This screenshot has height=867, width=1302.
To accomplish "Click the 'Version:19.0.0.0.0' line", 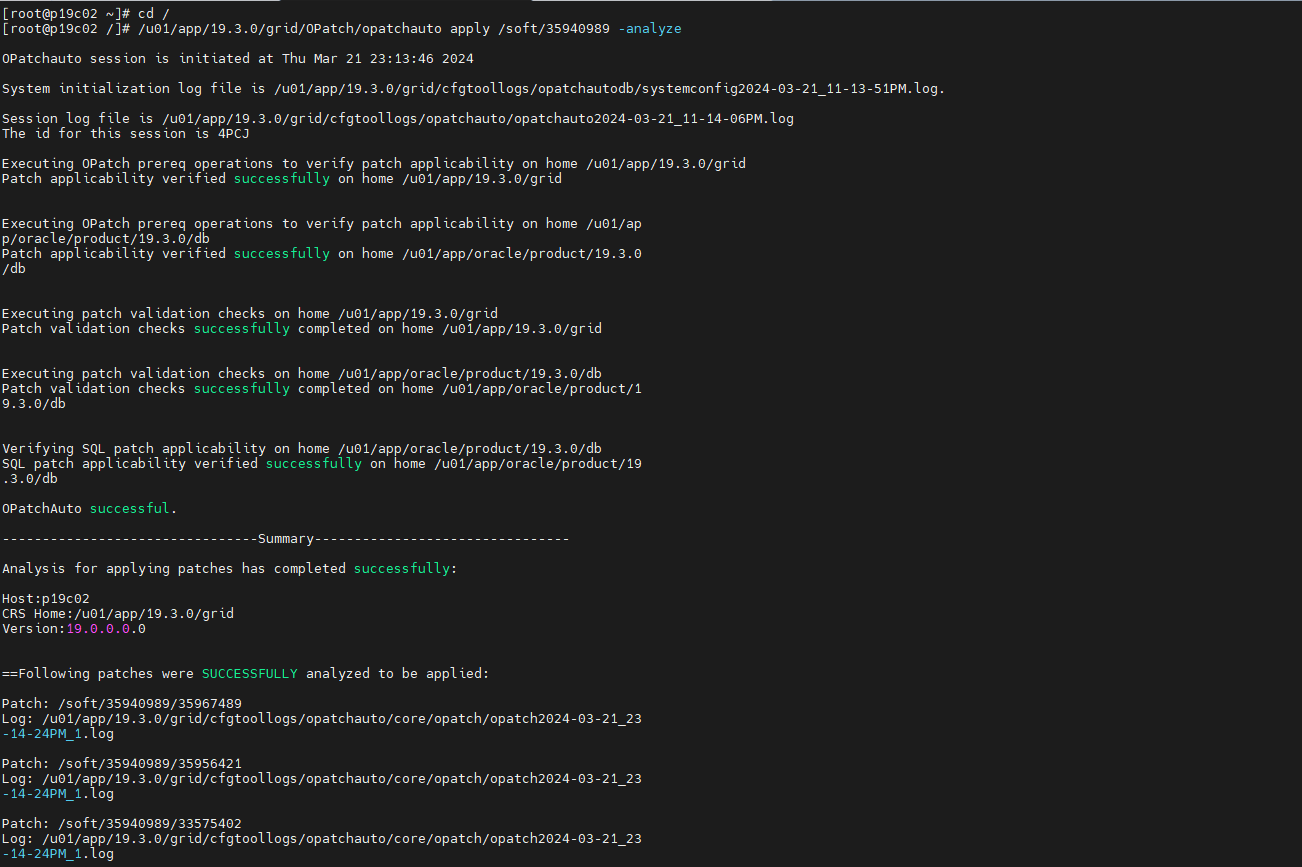I will (74, 629).
